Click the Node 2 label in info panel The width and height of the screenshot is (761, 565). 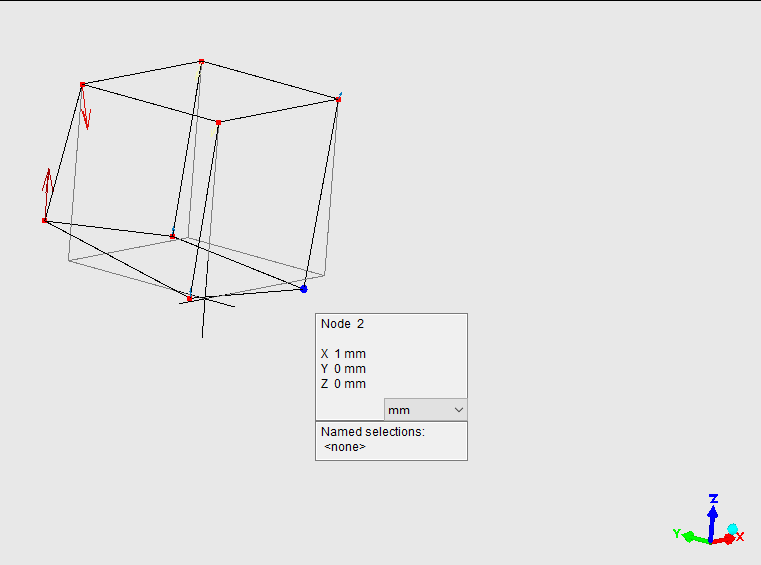343,324
